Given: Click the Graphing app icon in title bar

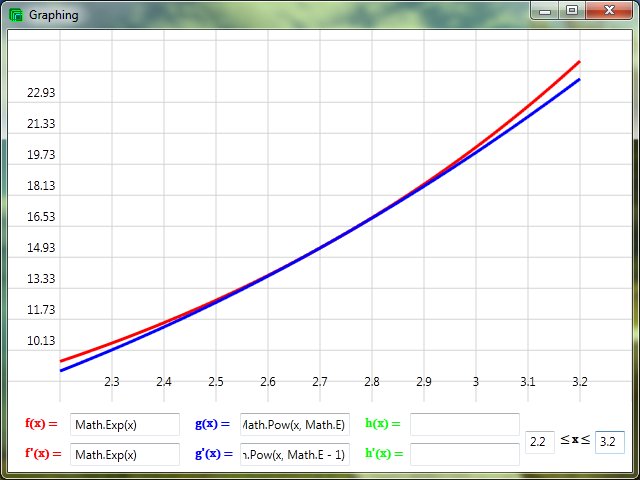Looking at the screenshot, I should (16, 15).
